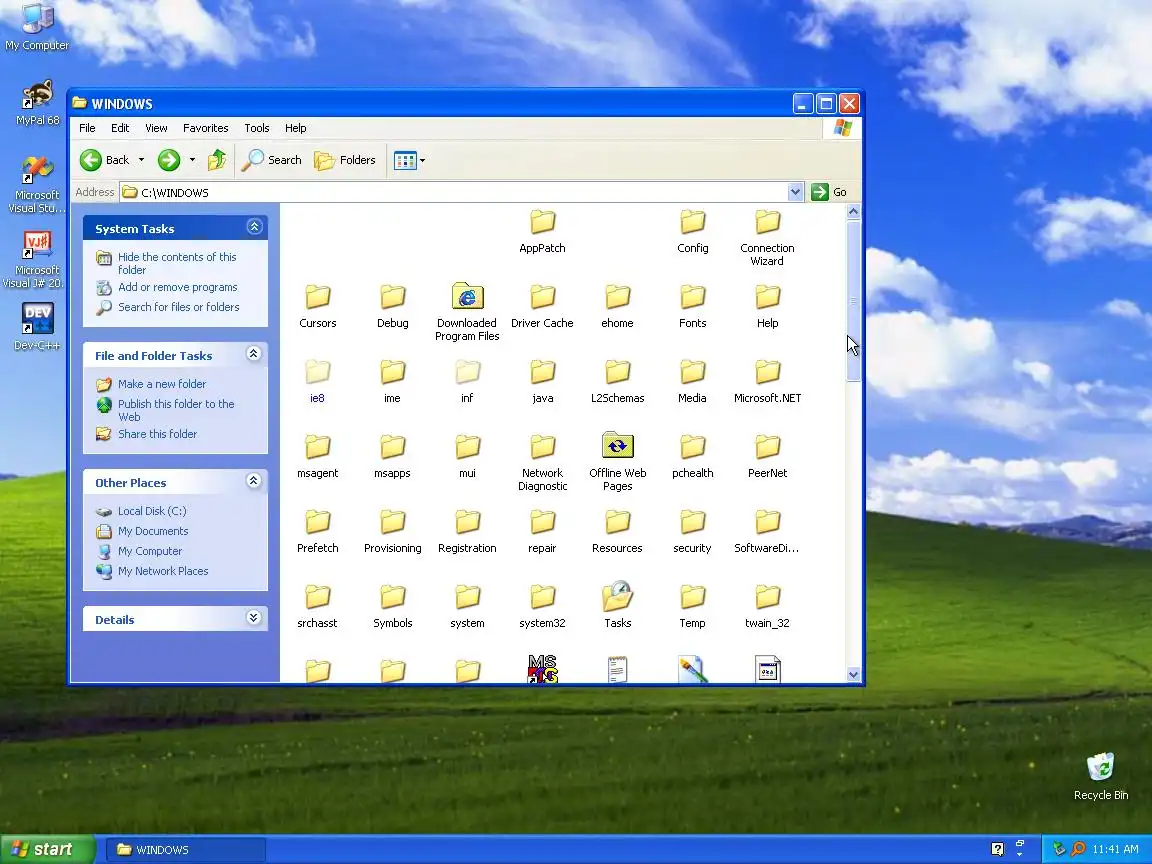The width and height of the screenshot is (1152, 864).
Task: Select the Config folder
Action: [x=693, y=231]
